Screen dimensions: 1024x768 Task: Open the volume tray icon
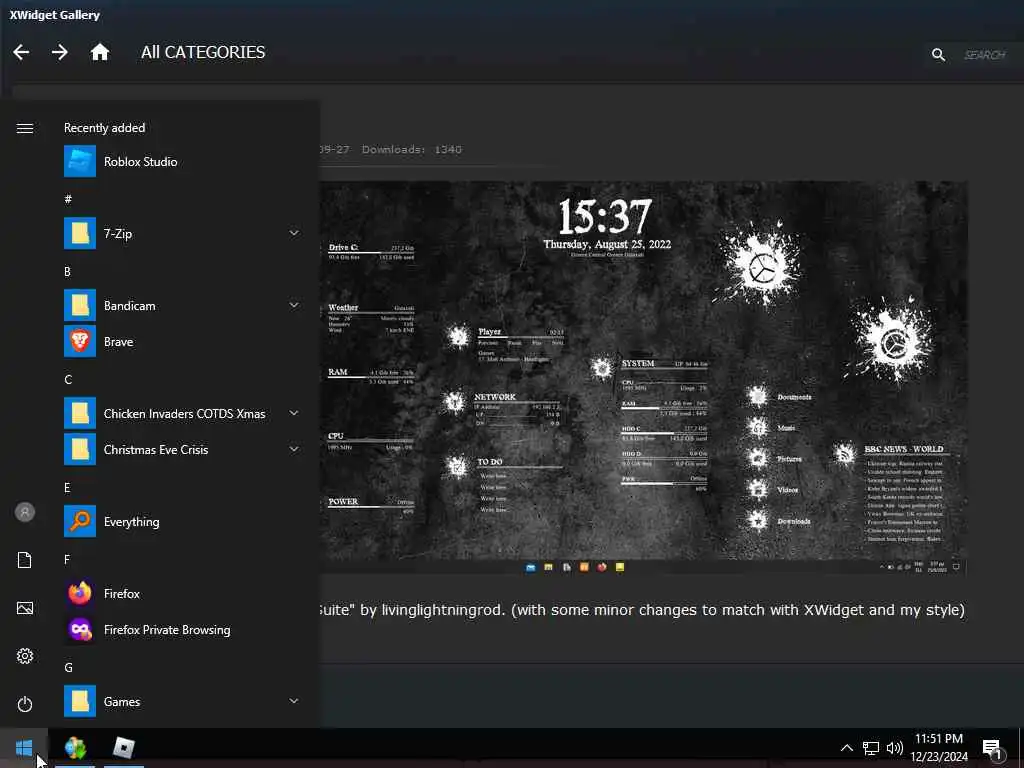(x=895, y=748)
